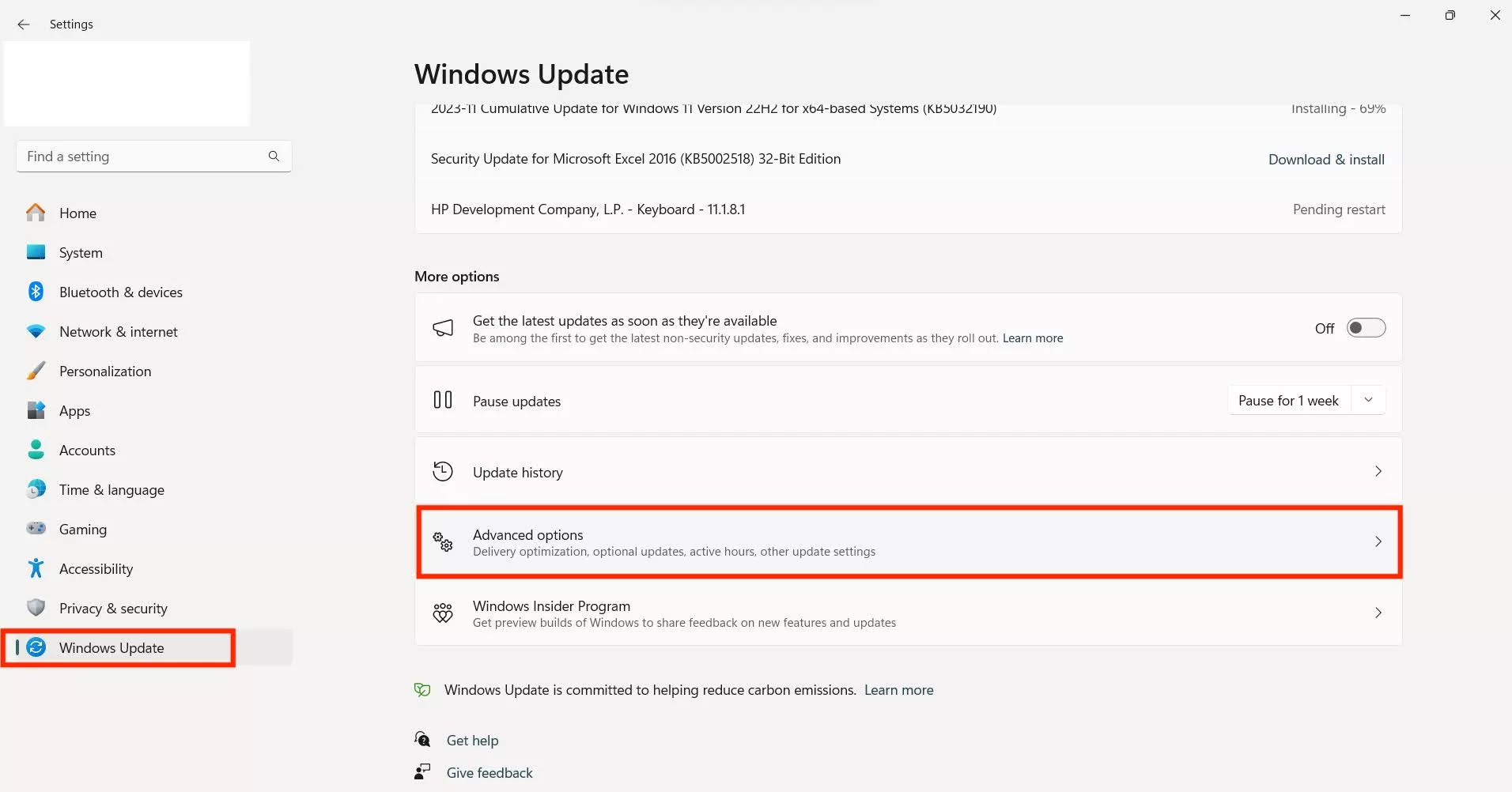
Task: Go to Accounts settings page
Action: tap(87, 451)
